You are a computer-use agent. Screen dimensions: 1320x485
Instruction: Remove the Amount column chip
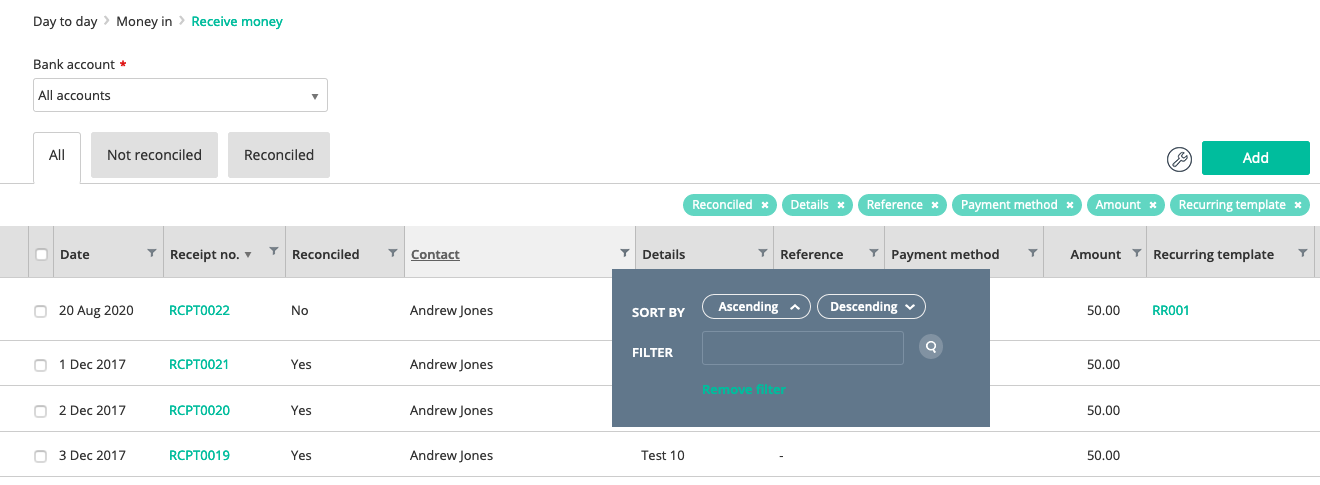pyautogui.click(x=1153, y=205)
